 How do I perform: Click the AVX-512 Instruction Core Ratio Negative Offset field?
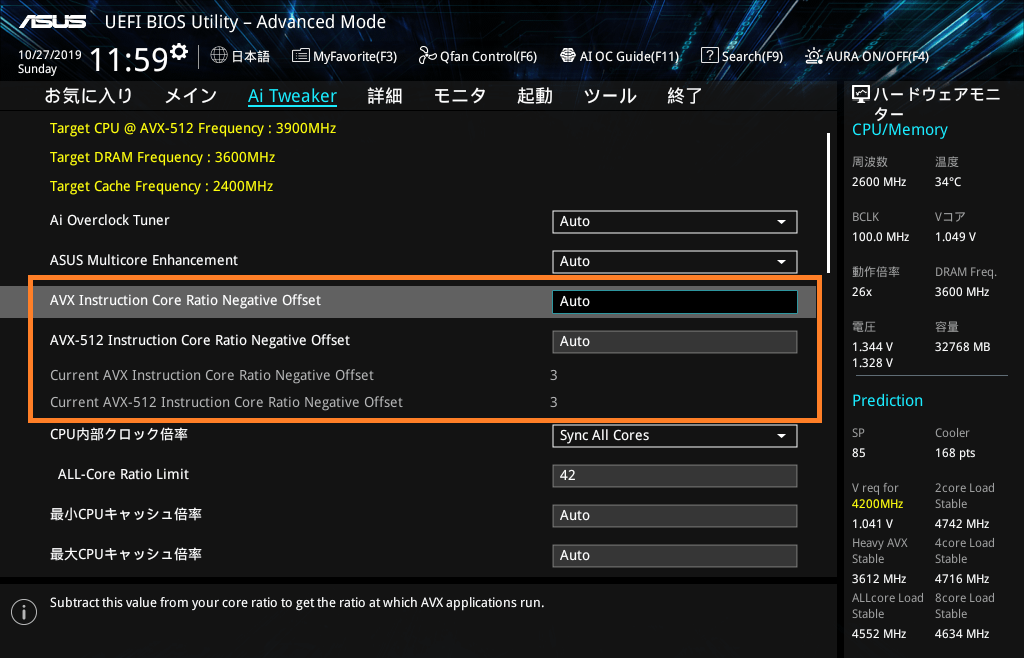coord(675,341)
